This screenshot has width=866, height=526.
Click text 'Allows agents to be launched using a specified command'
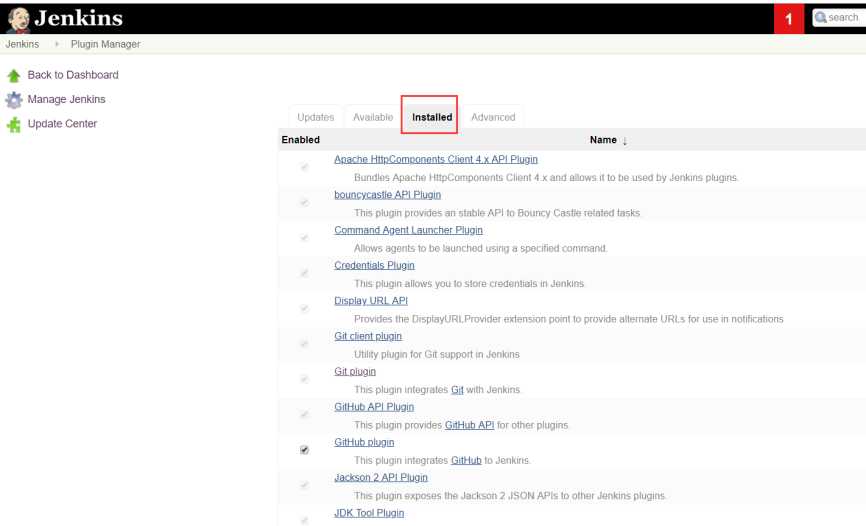click(x=480, y=248)
